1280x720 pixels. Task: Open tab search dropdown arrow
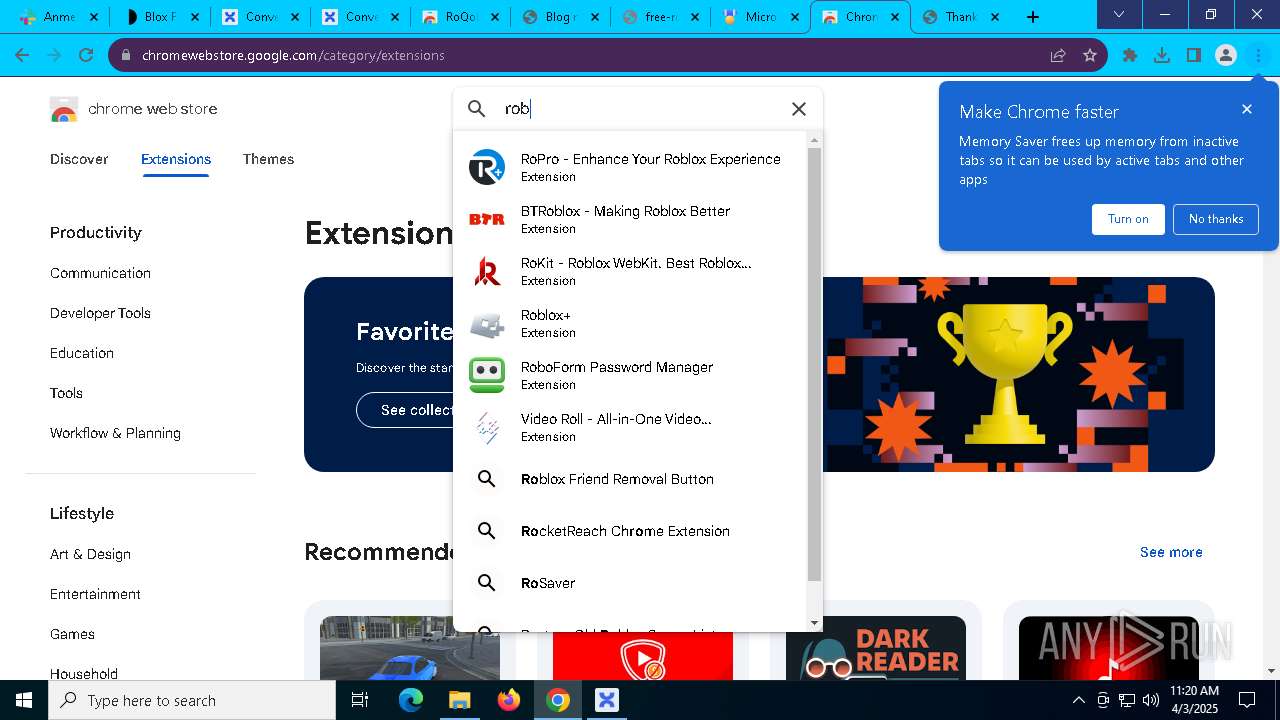point(1119,15)
